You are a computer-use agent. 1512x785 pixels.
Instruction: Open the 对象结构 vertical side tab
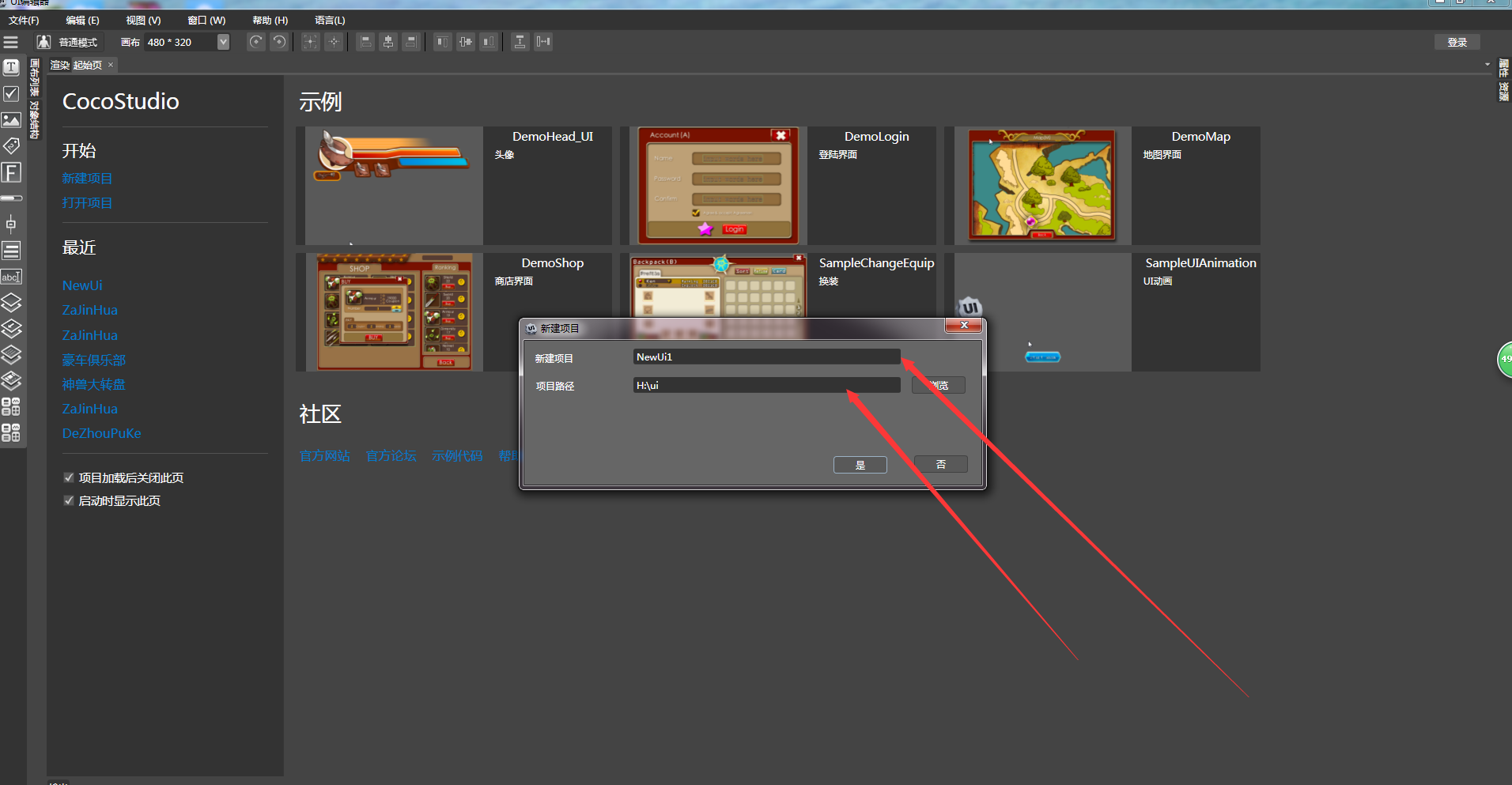point(34,119)
